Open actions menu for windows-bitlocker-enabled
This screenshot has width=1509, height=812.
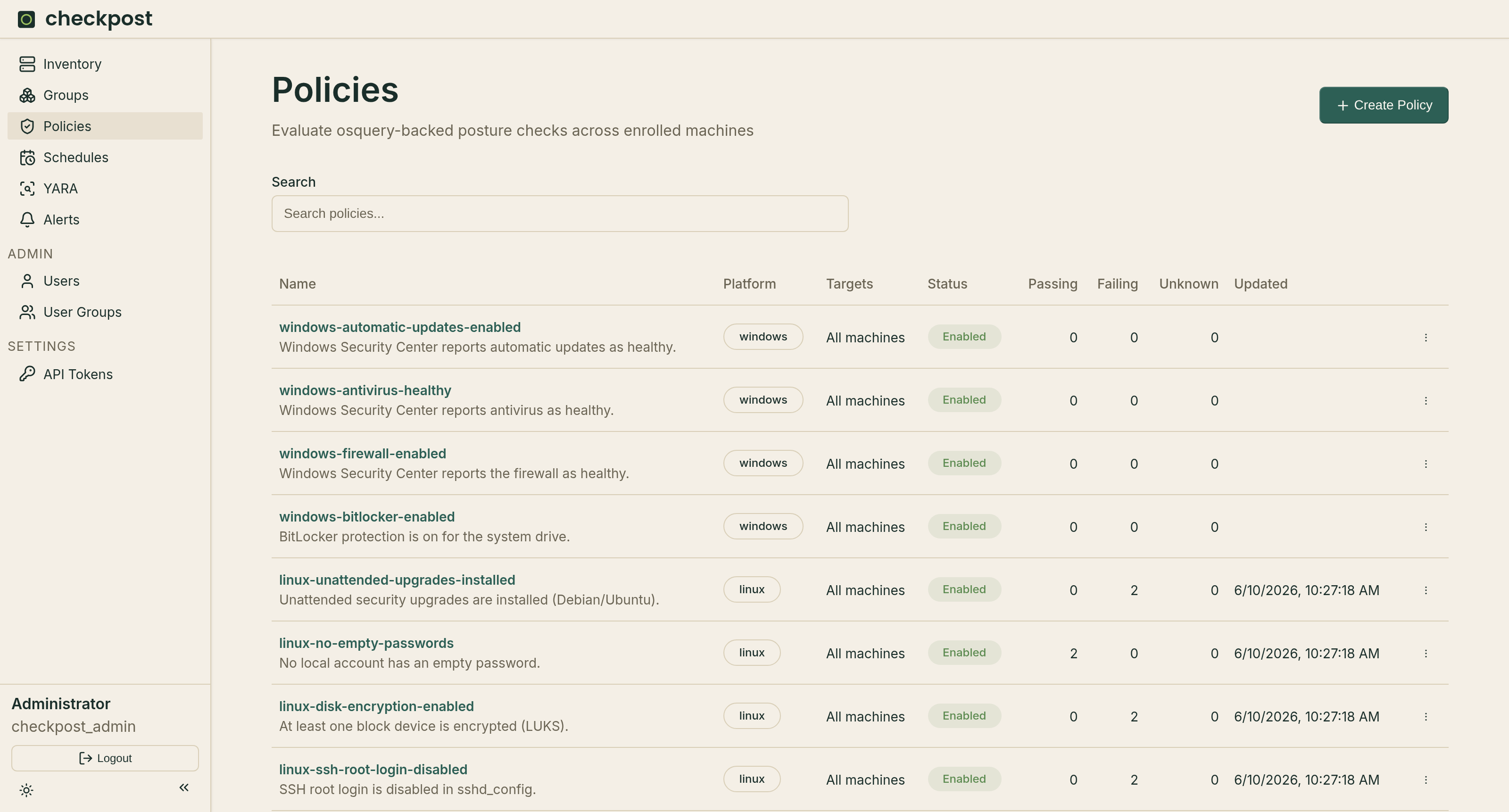[1425, 527]
